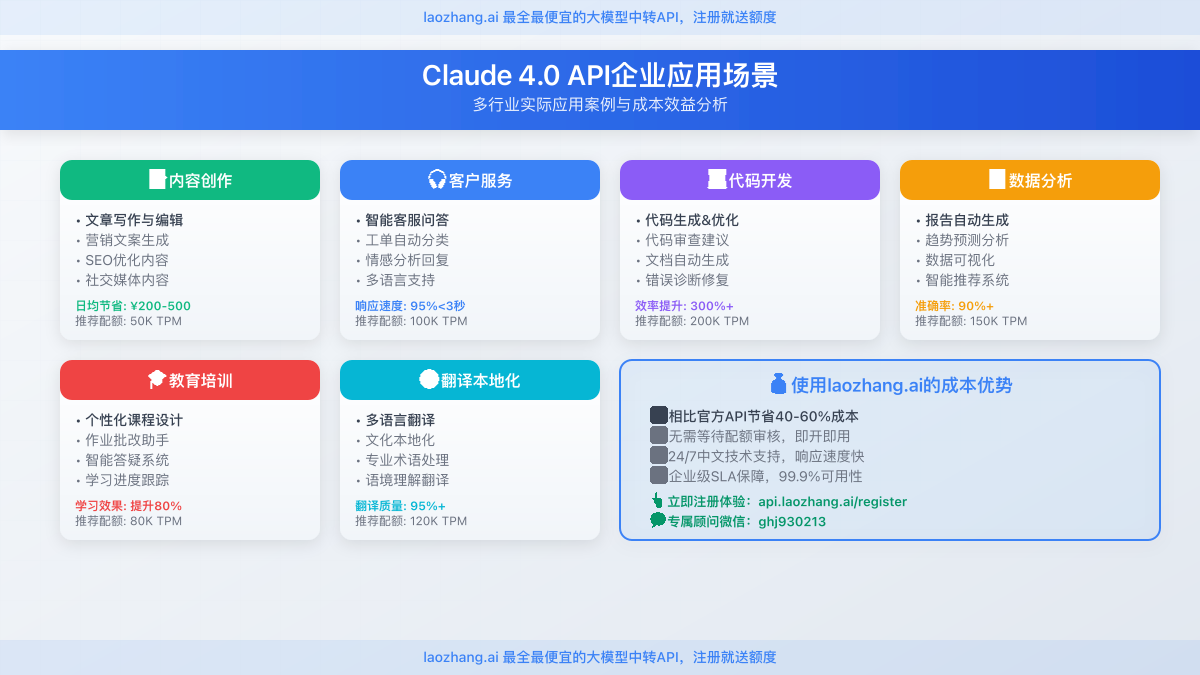Screen dimensions: 1200x675
Task: Open the 客户服务 blue card header
Action: click(470, 180)
